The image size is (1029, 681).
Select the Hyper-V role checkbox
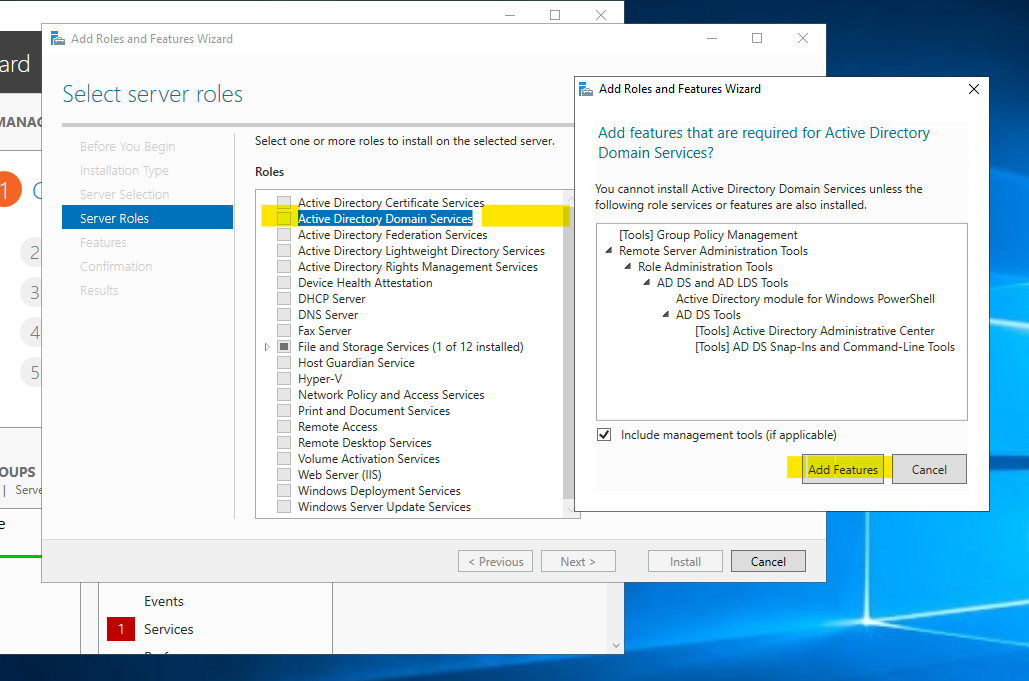click(x=284, y=379)
